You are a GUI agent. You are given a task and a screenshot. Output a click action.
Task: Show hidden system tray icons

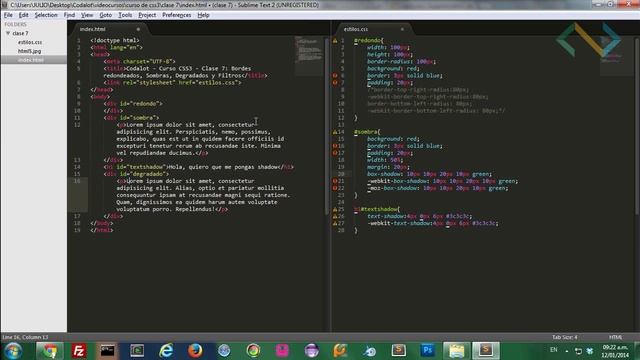(x=567, y=351)
